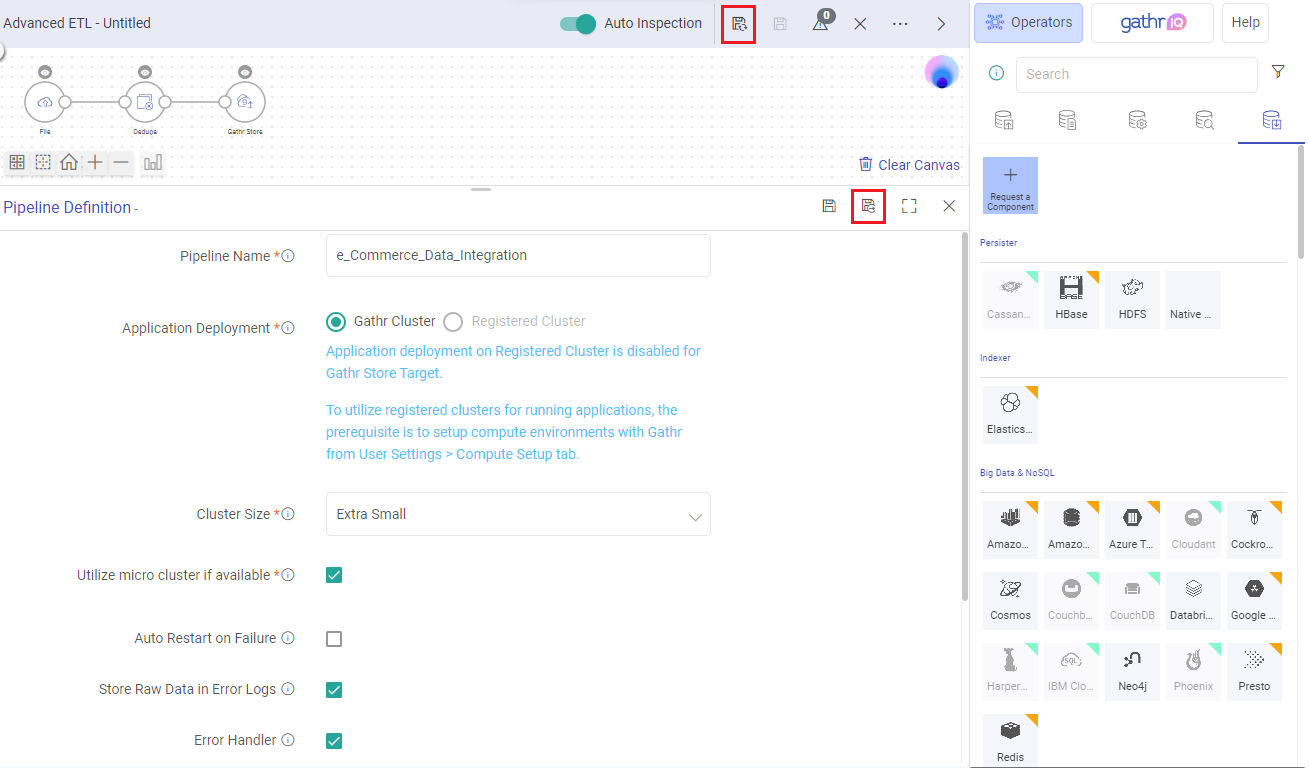Switch to the database with download arrow operator tab

(1272, 121)
